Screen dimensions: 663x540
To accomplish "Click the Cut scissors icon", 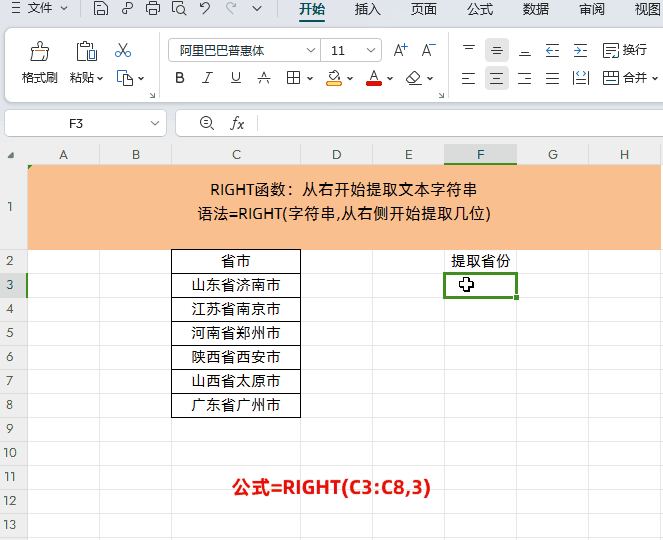I will 123,50.
